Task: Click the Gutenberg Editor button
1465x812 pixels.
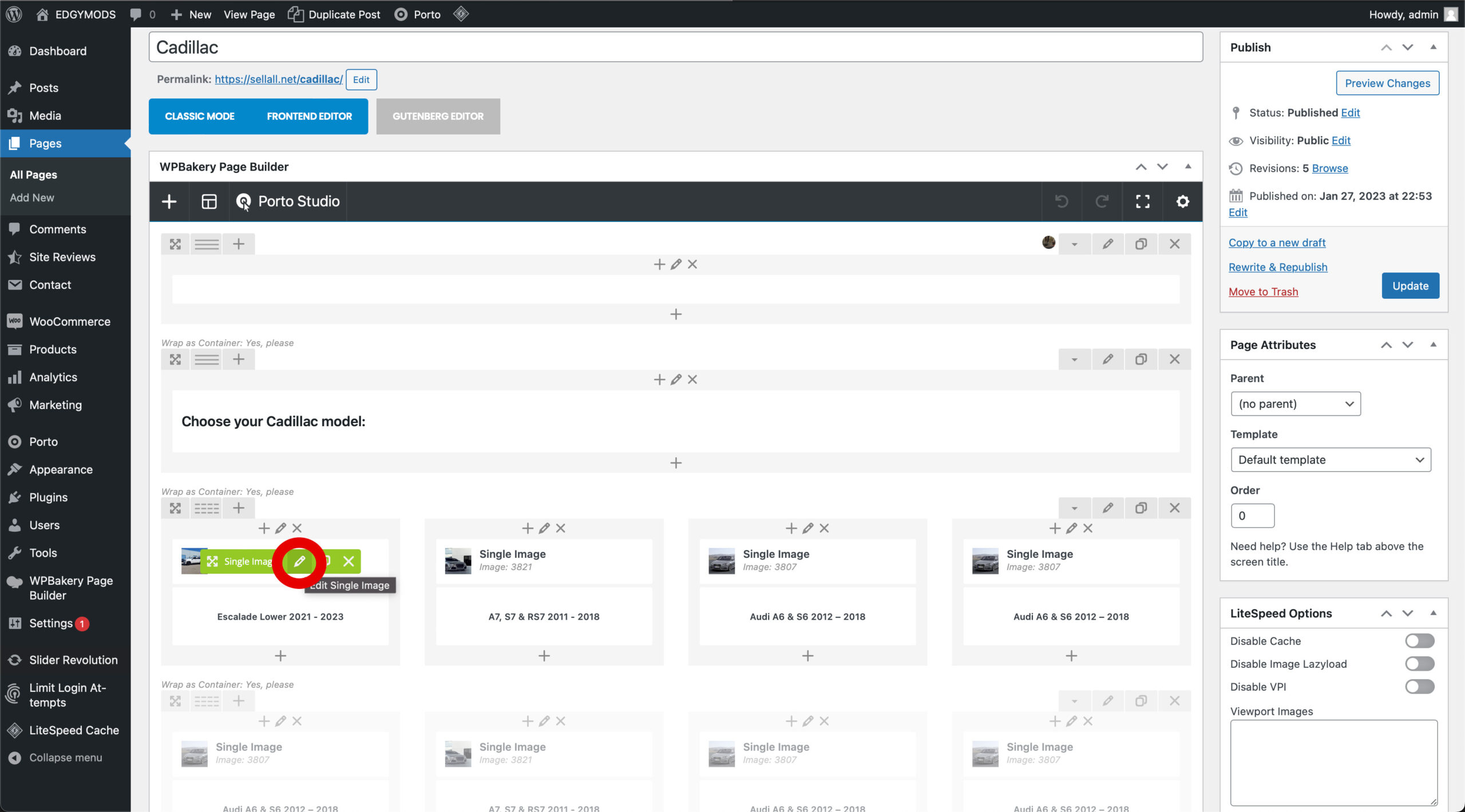Action: pyautogui.click(x=438, y=116)
